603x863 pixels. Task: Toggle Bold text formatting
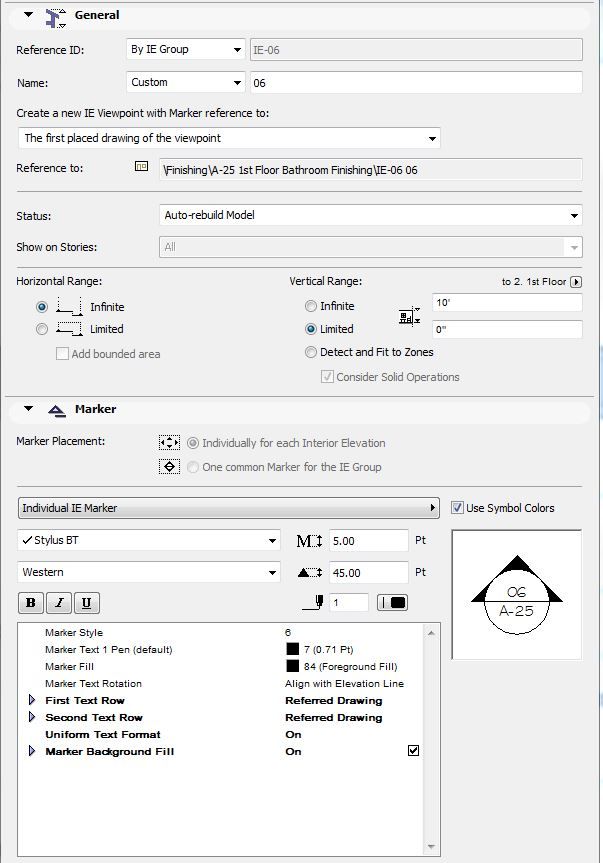[x=31, y=603]
